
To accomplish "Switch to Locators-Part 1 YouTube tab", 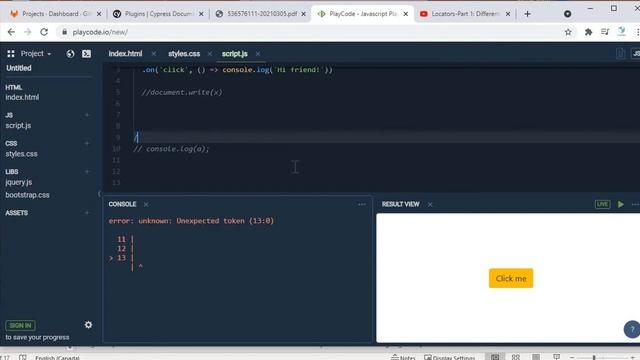I will (465, 14).
